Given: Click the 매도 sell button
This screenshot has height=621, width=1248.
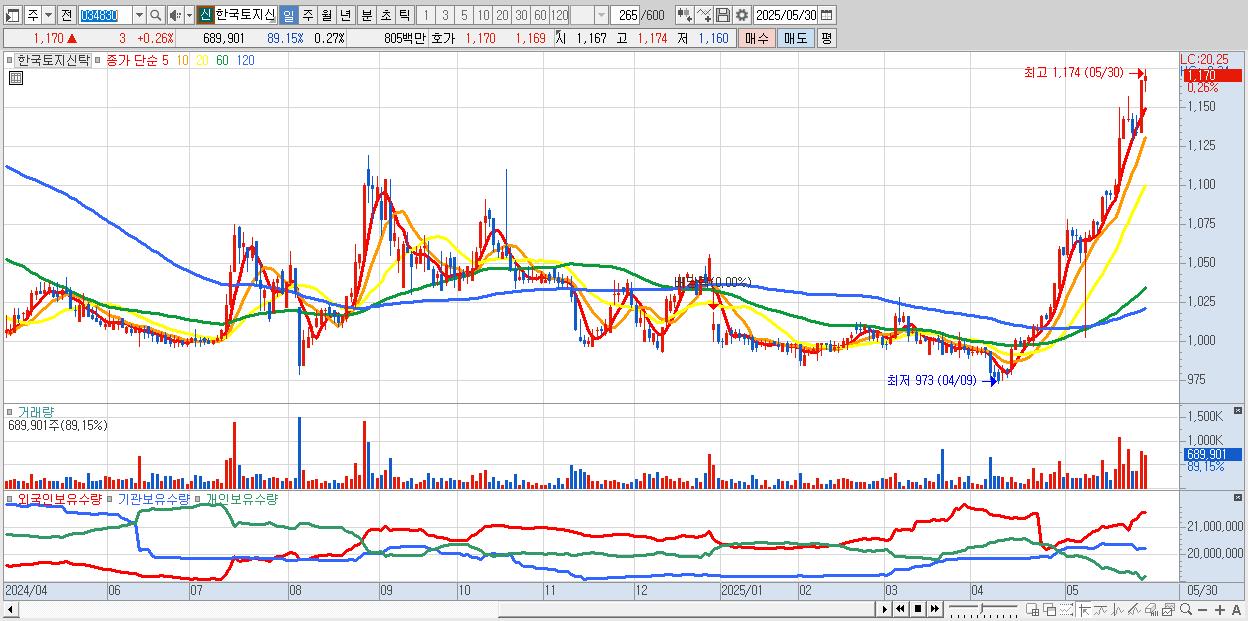Looking at the screenshot, I should [x=795, y=38].
